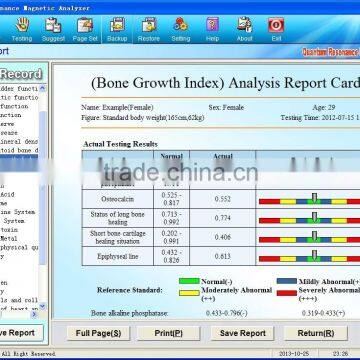Select 'toid bone d' record list item

coord(19,150)
